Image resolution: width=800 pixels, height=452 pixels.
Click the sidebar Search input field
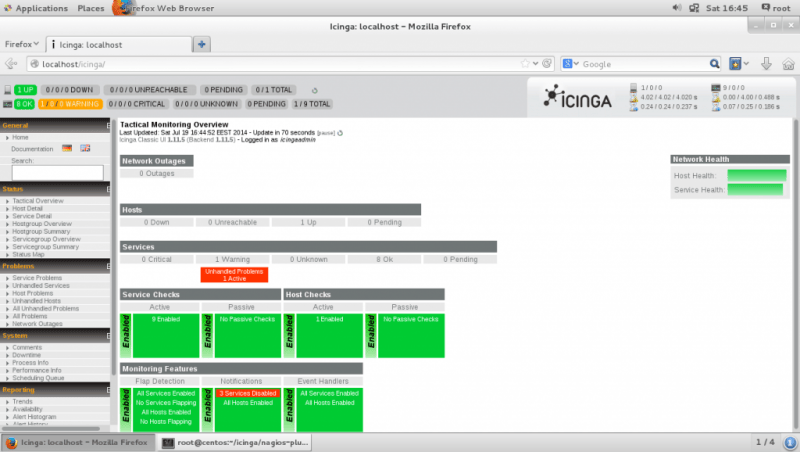point(57,173)
